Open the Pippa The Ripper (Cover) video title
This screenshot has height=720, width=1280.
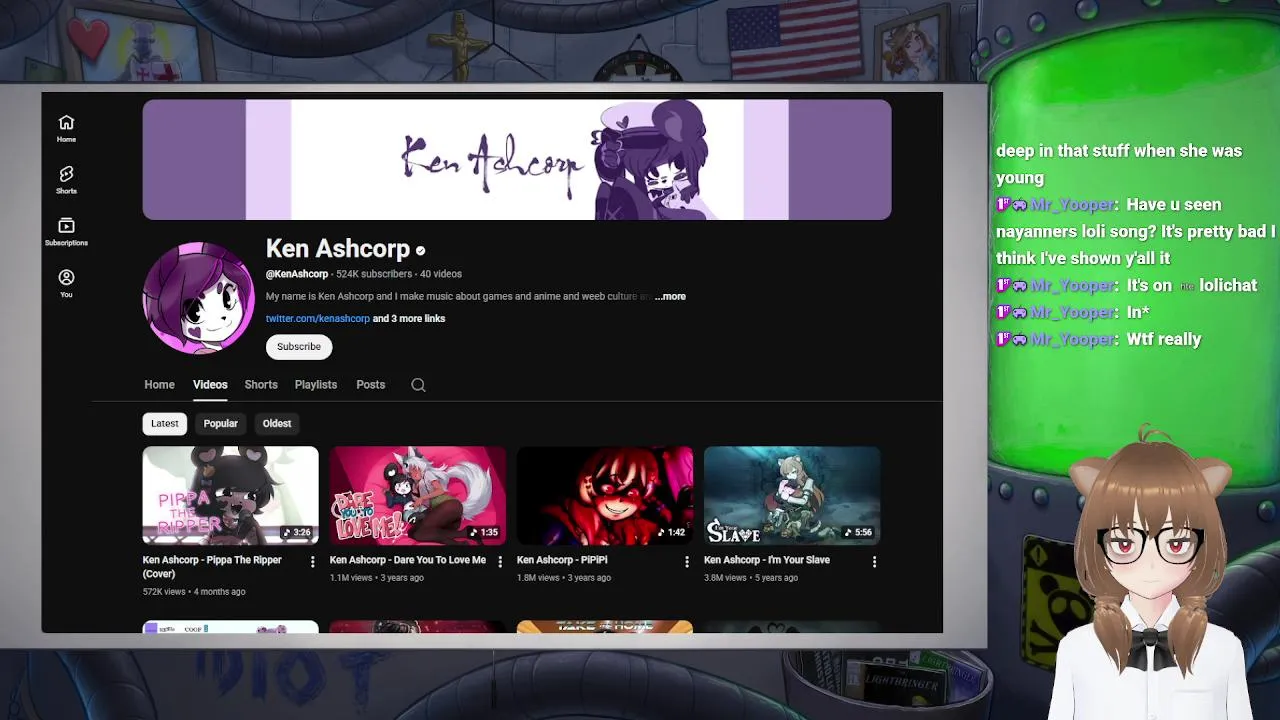[x=212, y=567]
